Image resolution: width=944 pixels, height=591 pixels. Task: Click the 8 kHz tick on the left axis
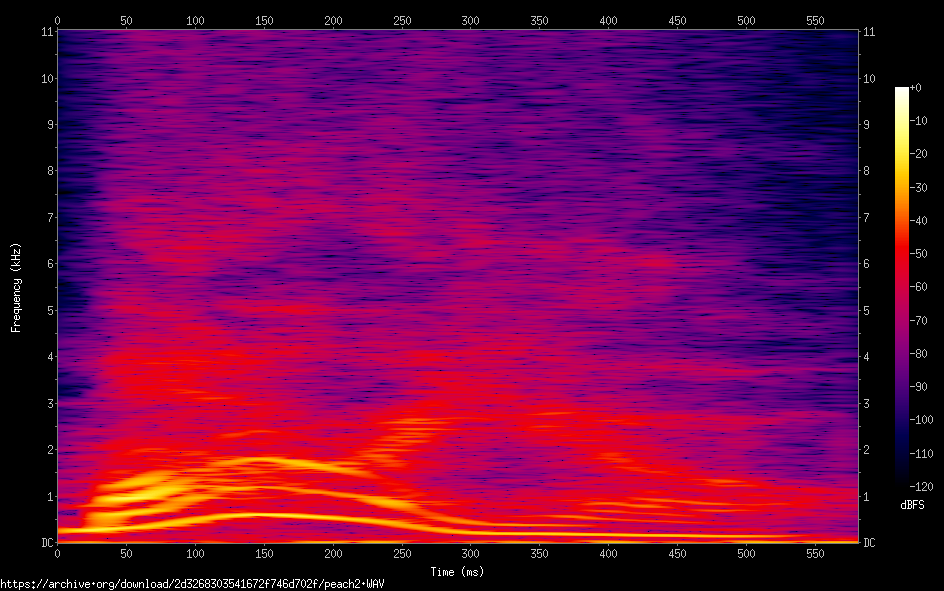point(48,171)
